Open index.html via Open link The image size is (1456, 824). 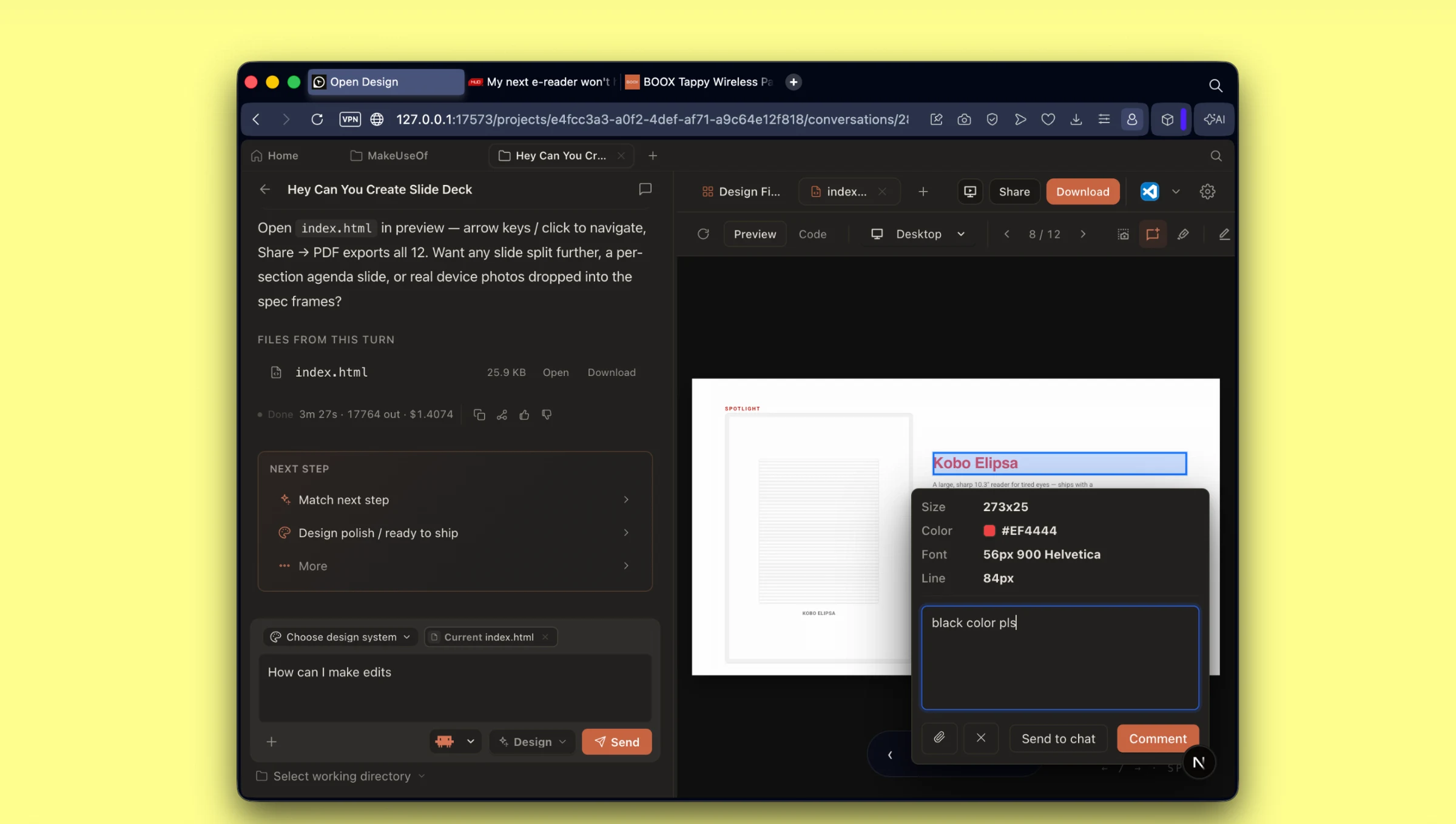click(556, 372)
